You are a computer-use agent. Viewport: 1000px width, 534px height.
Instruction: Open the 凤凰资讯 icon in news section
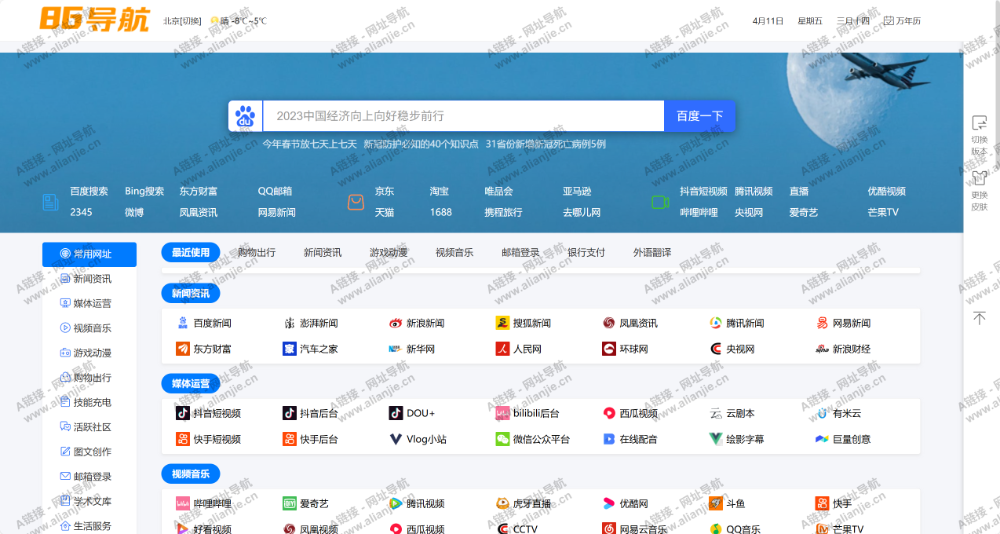click(x=609, y=323)
